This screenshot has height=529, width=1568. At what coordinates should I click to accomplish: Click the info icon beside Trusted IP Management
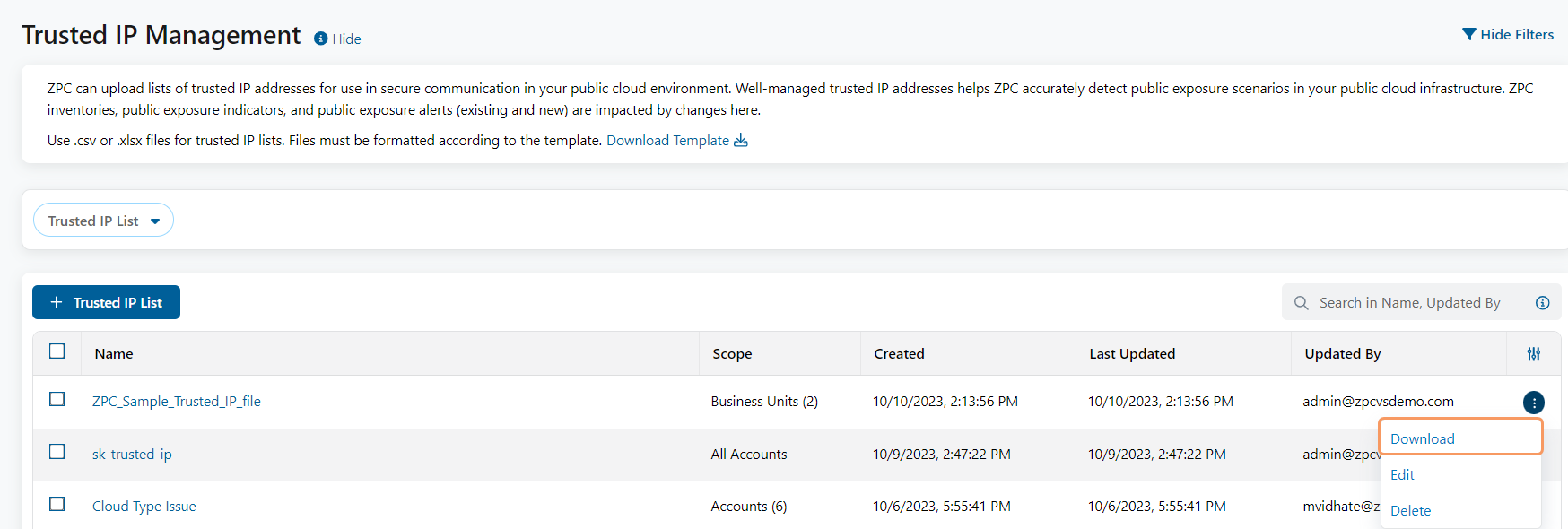[x=321, y=39]
